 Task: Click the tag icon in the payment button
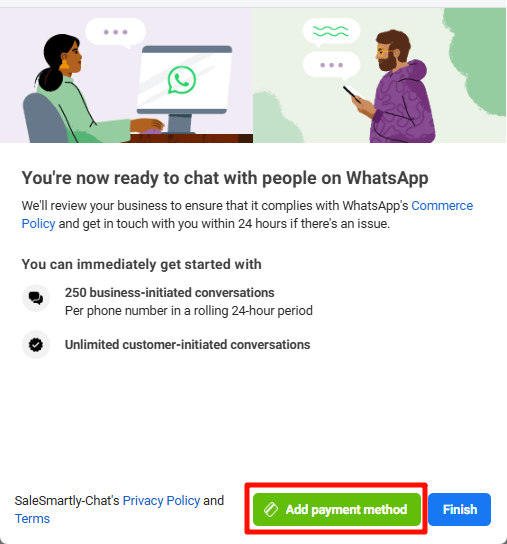coord(271,509)
